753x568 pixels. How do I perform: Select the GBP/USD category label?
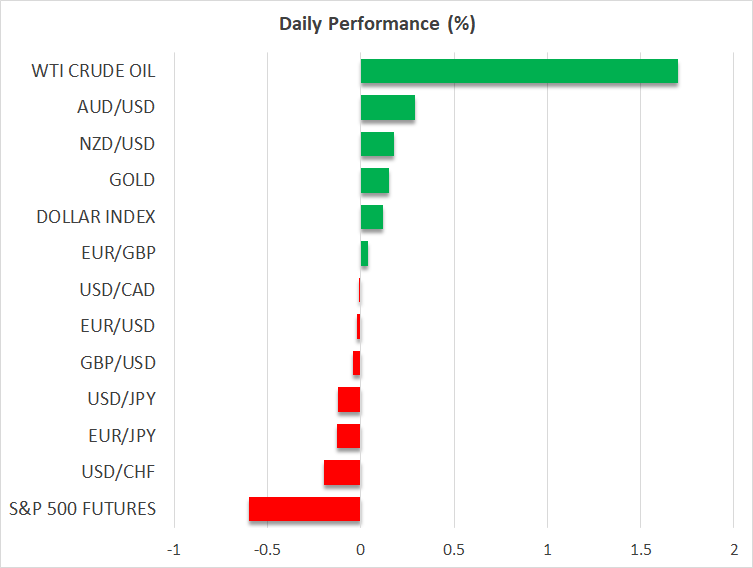pos(117,363)
